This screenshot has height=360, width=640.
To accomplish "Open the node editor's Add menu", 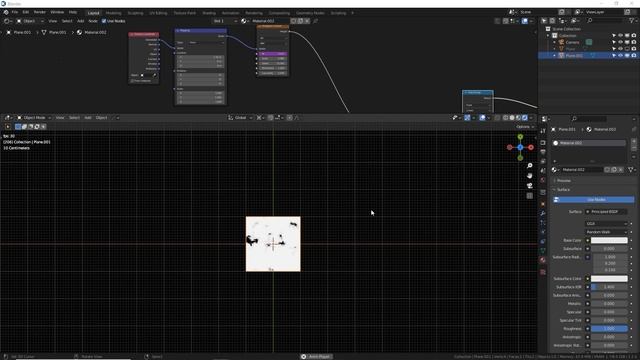I will pos(80,21).
